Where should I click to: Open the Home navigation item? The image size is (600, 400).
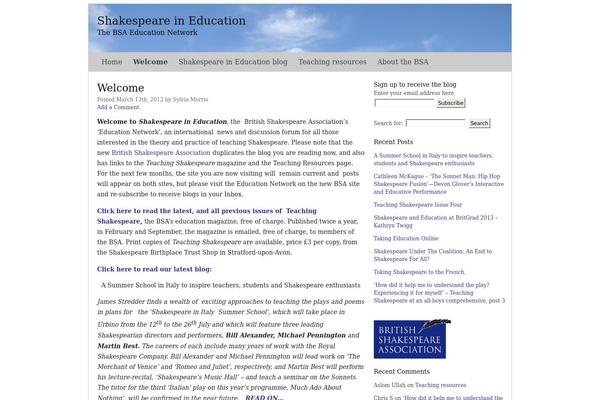tap(111, 62)
